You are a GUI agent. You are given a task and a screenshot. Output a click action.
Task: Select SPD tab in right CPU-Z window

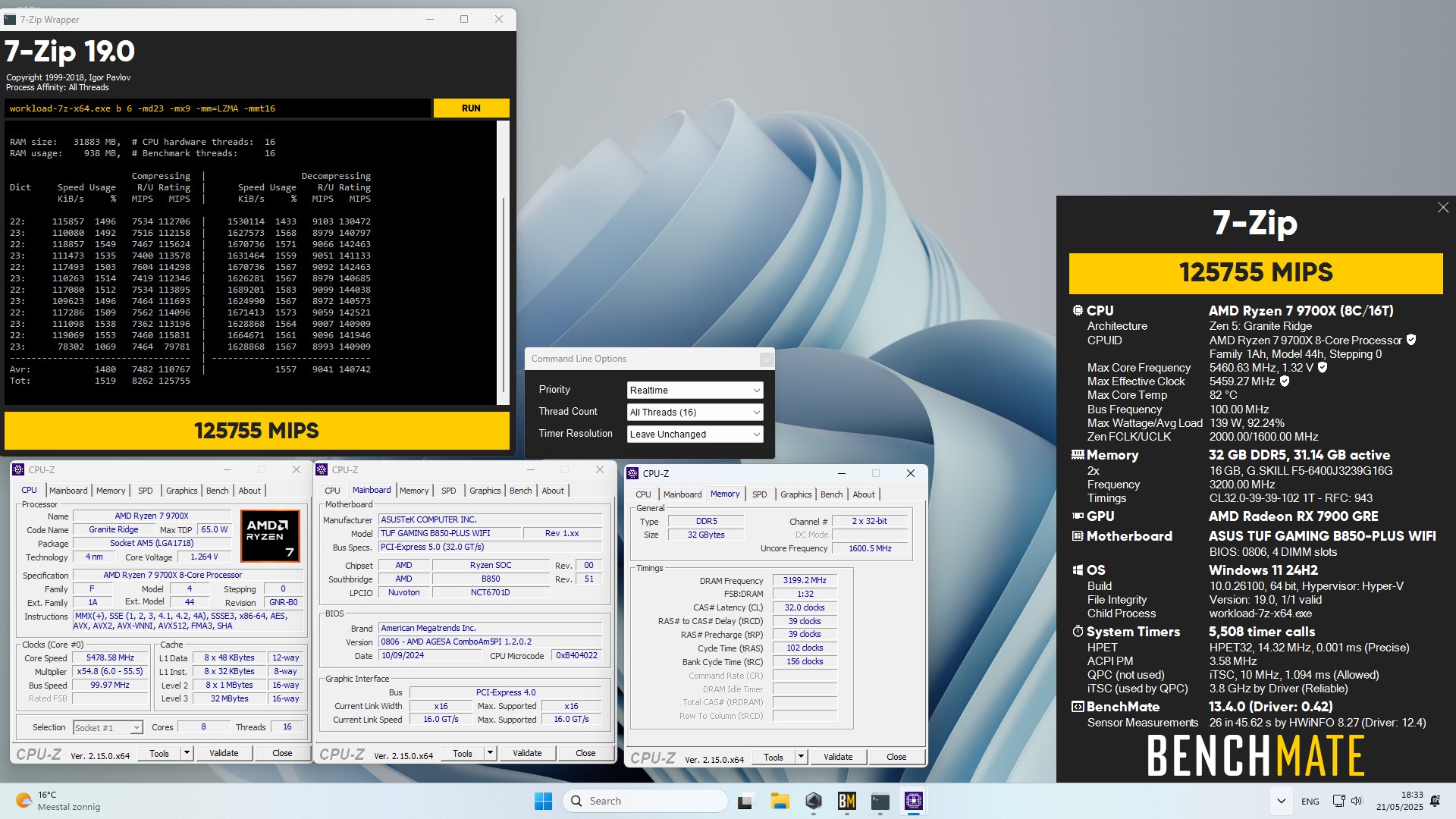[760, 494]
